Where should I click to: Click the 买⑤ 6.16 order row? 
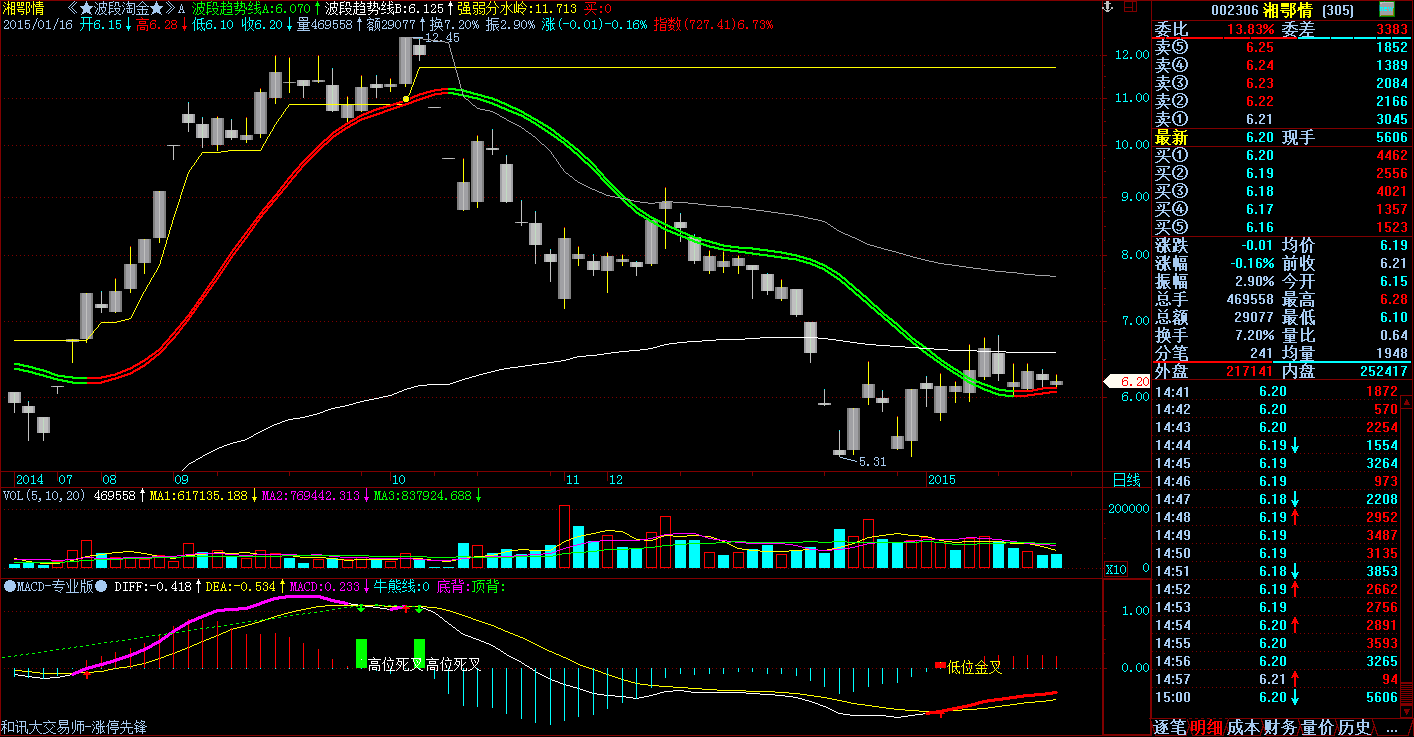1281,227
